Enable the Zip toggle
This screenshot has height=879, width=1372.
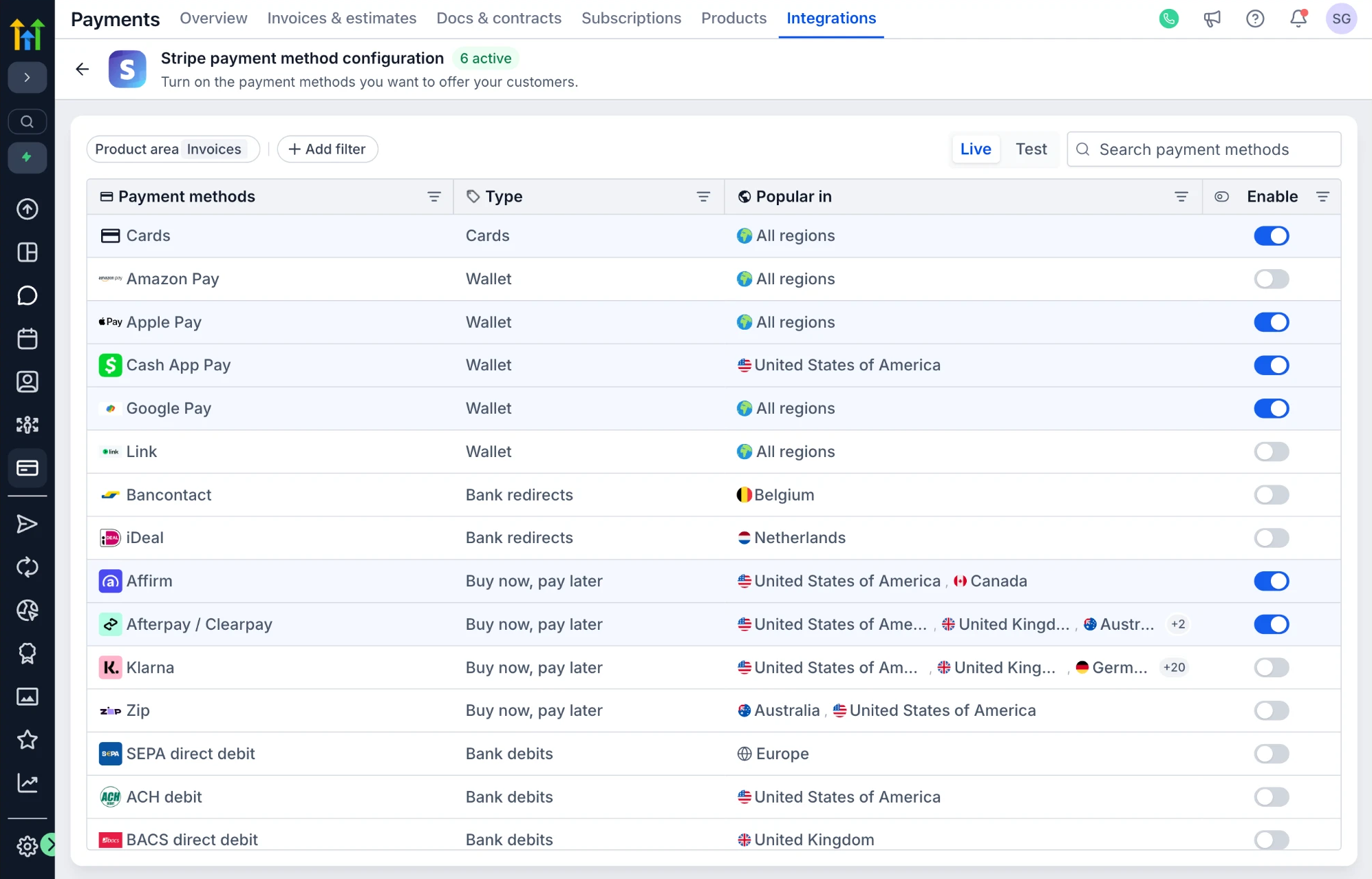coord(1271,710)
